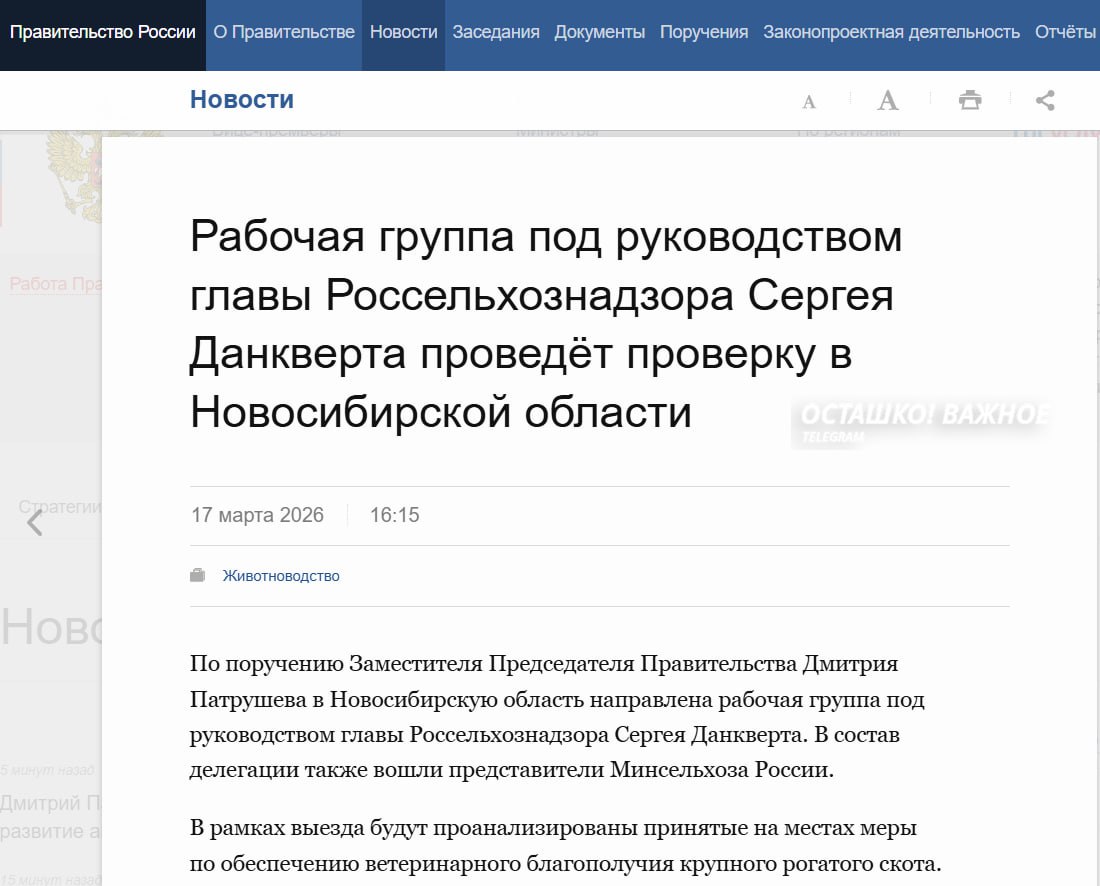Open the Поручения section
This screenshot has height=886, width=1100.
point(704,32)
